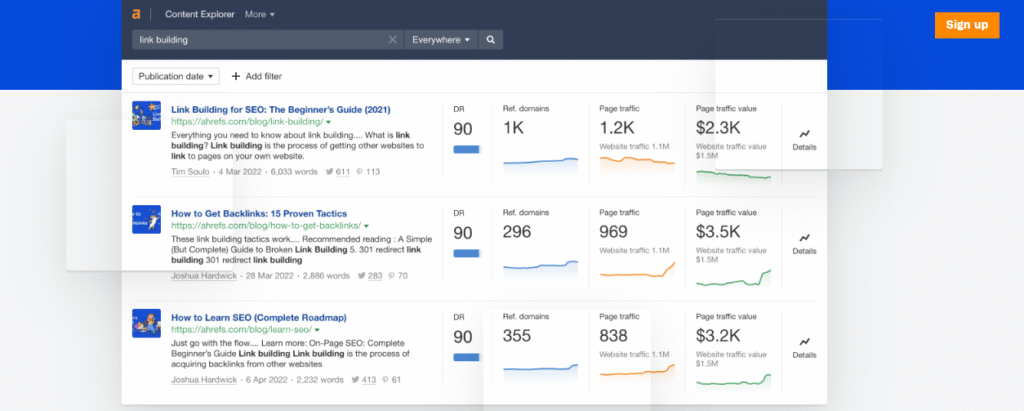Click Pinterest icon beside 61
The height and width of the screenshot is (411, 1024).
tap(385, 380)
